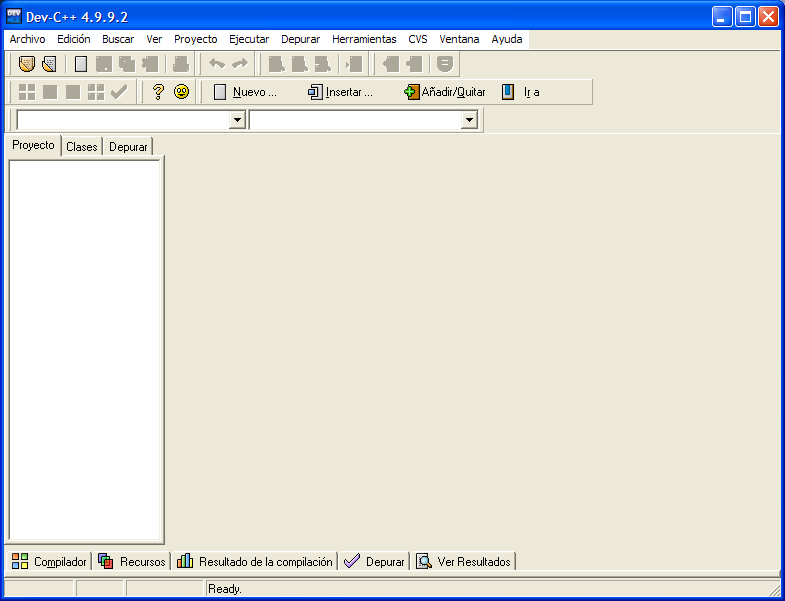
Task: Click the Add to Project toolbar icon
Action: tap(390, 64)
